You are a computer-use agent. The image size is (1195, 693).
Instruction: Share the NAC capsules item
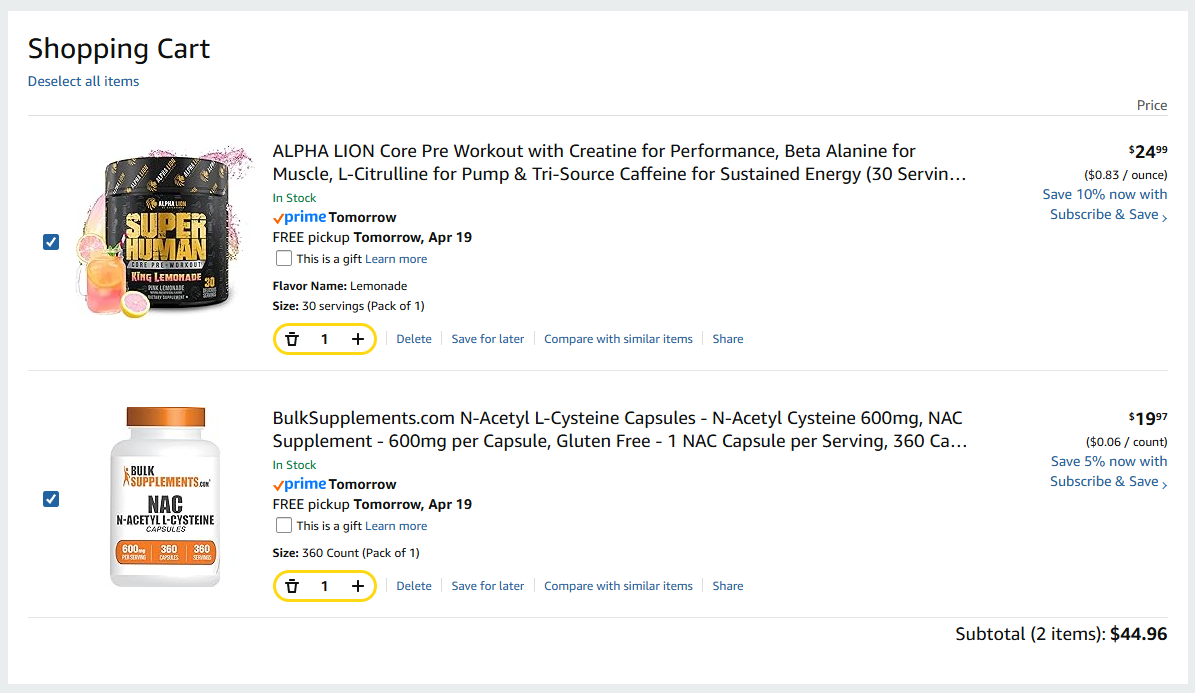point(728,586)
